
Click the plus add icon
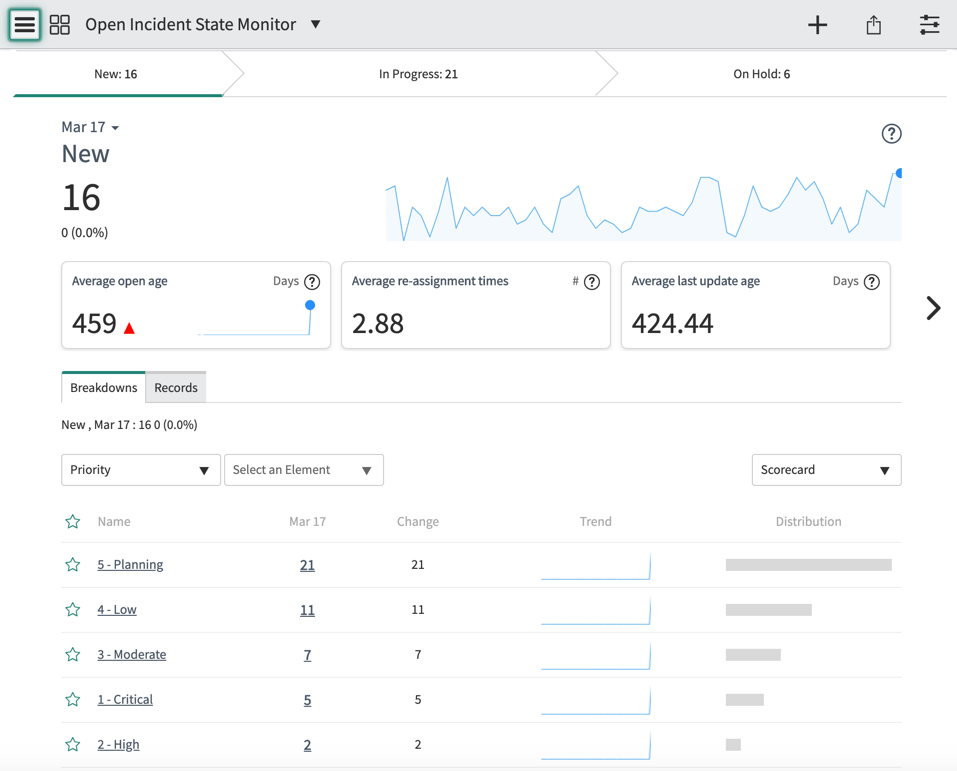pos(817,25)
